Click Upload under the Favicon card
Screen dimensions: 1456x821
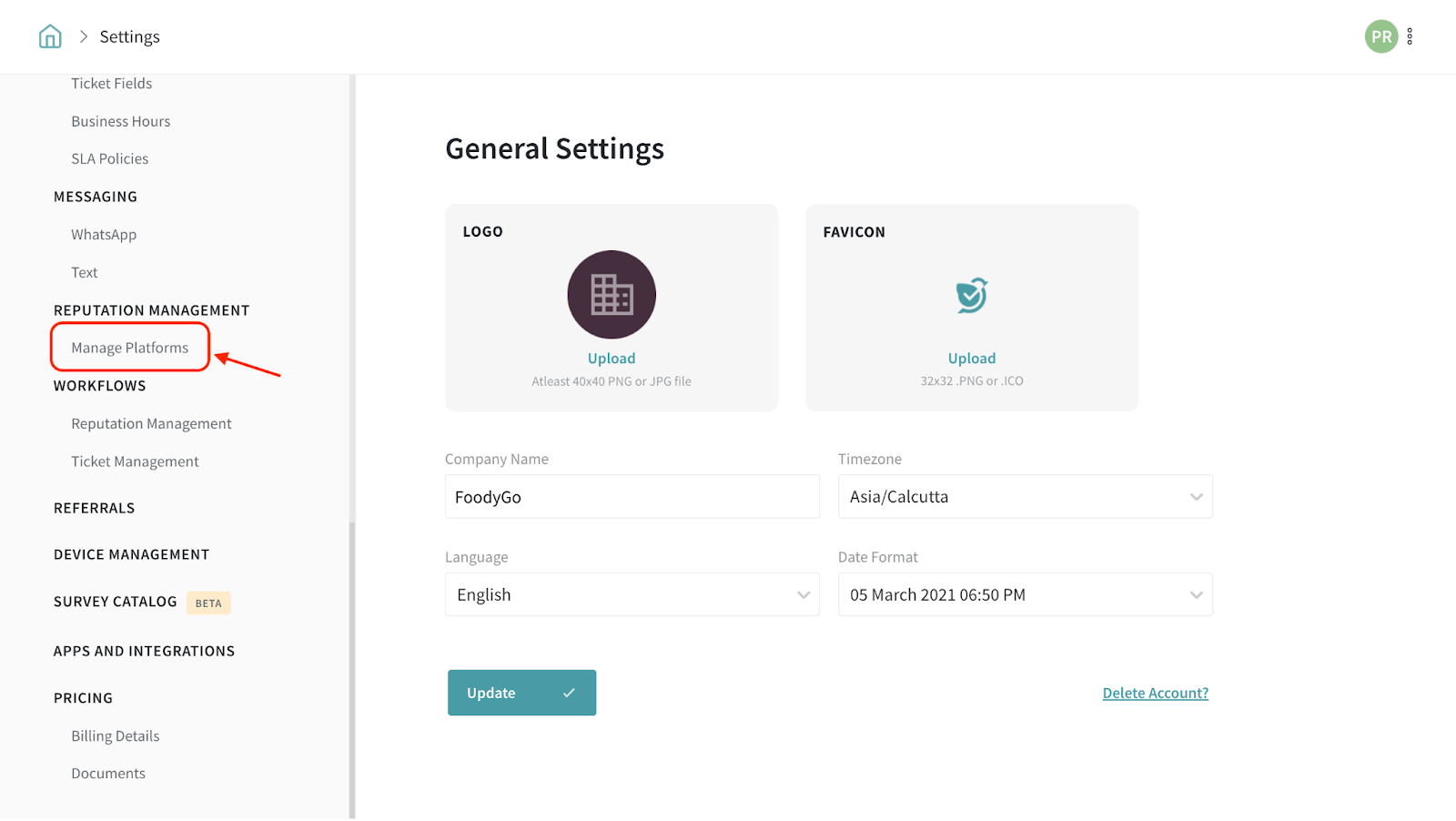click(971, 359)
